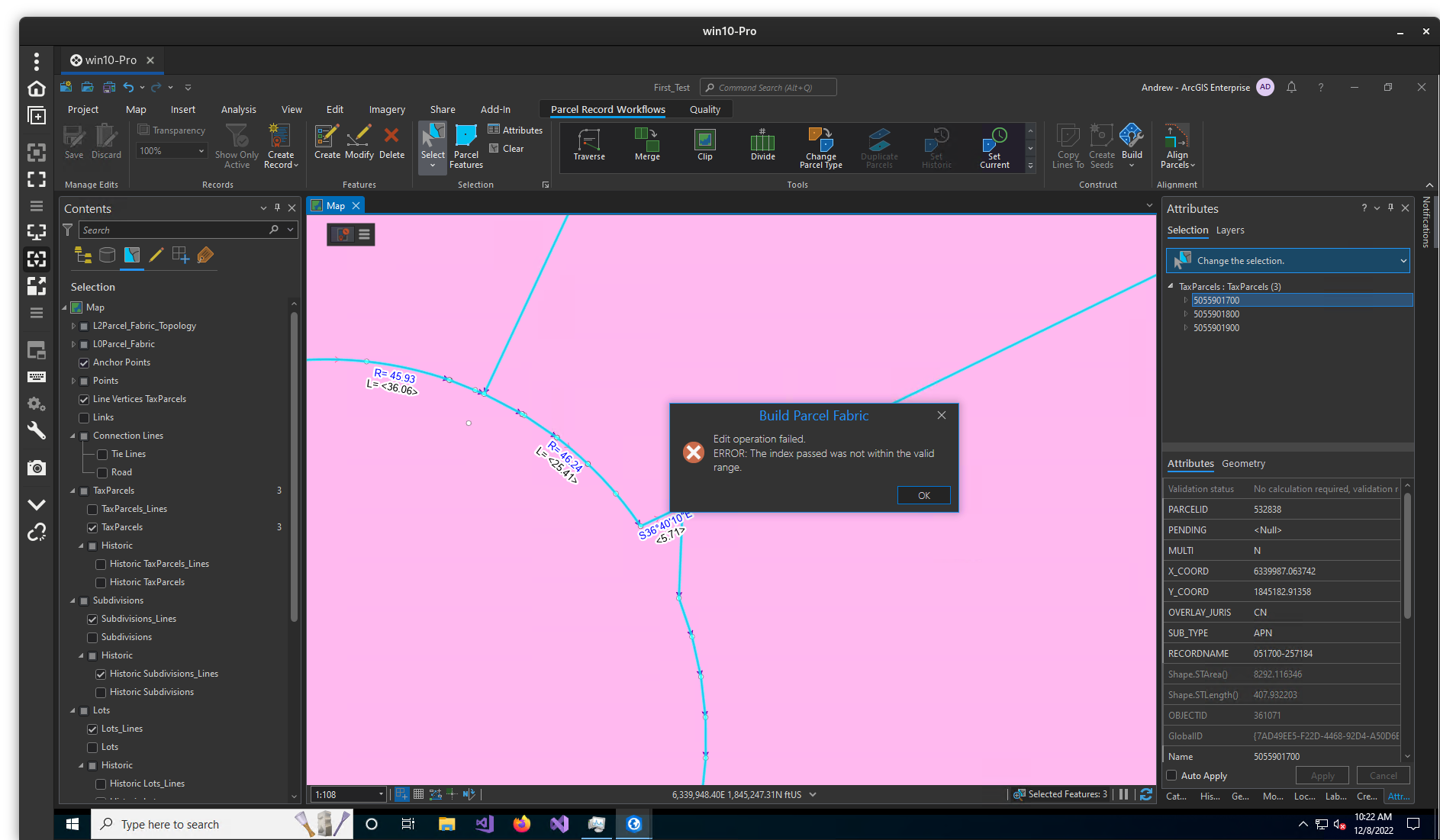This screenshot has height=840, width=1440.
Task: Switch Contents to List By Editing
Action: click(156, 256)
